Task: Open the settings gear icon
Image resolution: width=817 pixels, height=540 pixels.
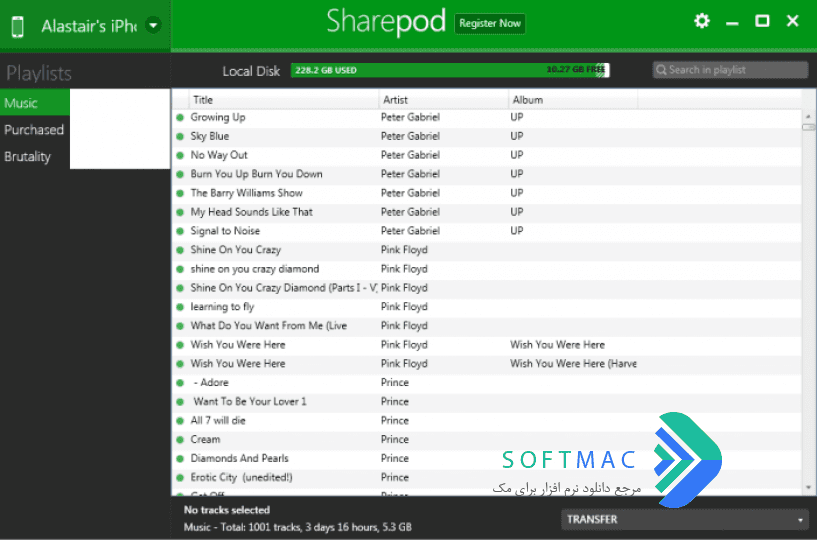Action: click(702, 21)
